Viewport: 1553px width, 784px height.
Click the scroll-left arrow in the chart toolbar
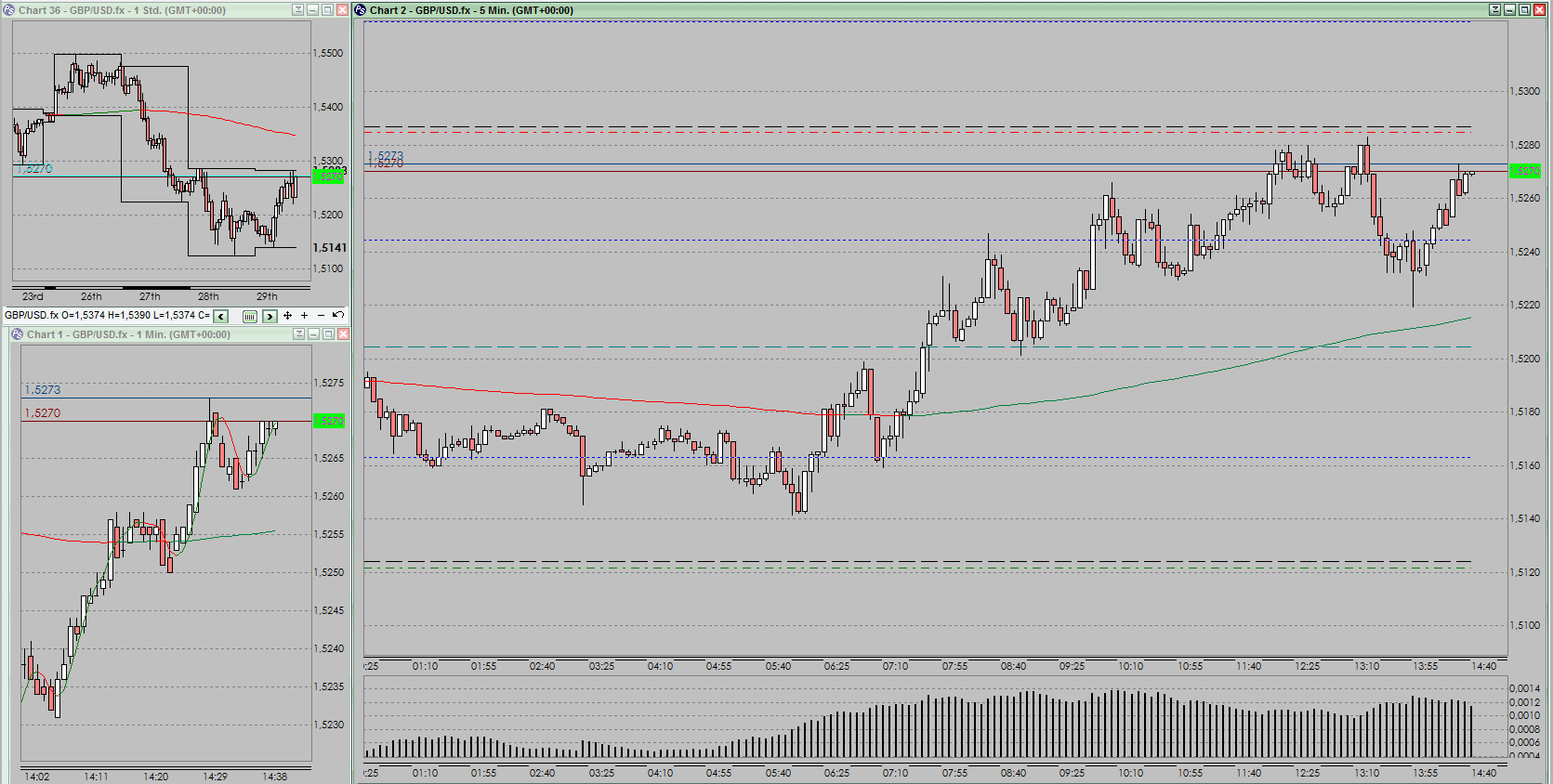tap(220, 316)
